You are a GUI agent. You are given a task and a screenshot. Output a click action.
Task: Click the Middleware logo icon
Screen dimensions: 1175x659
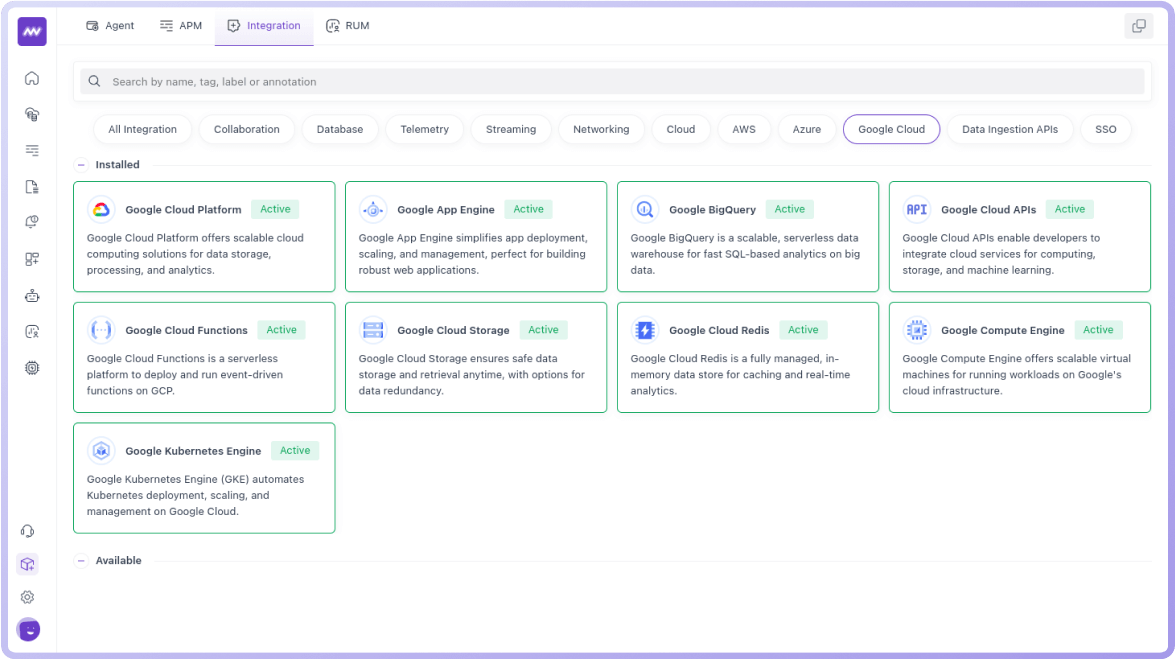coord(31,31)
